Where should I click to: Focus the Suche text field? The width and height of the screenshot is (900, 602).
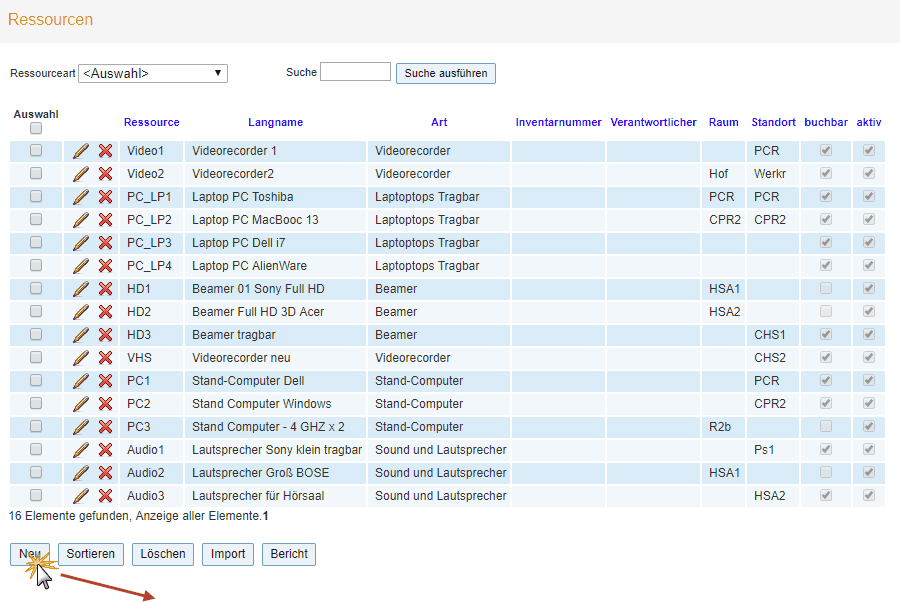pyautogui.click(x=355, y=72)
